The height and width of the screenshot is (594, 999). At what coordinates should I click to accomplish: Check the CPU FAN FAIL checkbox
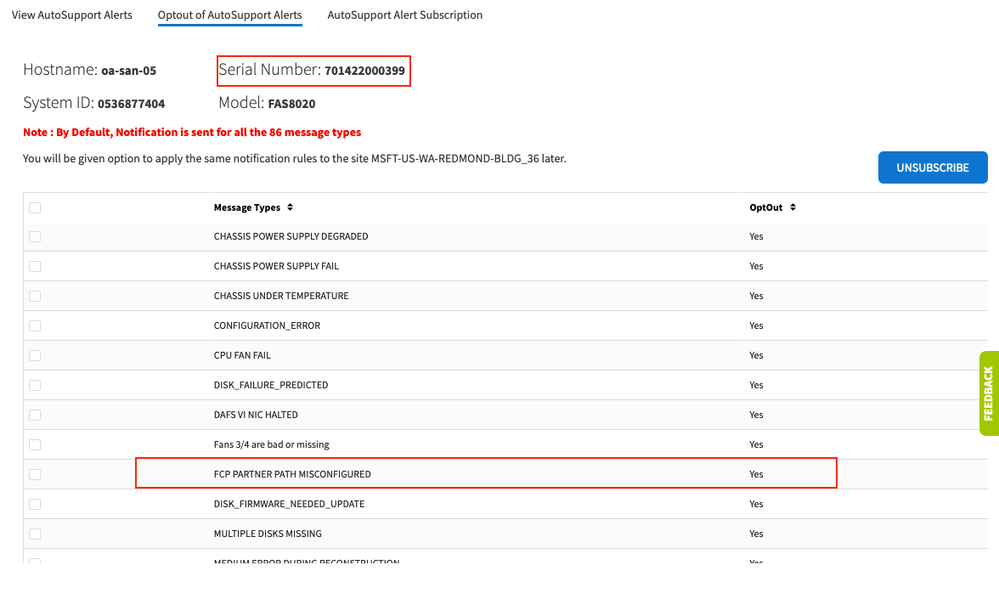pyautogui.click(x=35, y=355)
